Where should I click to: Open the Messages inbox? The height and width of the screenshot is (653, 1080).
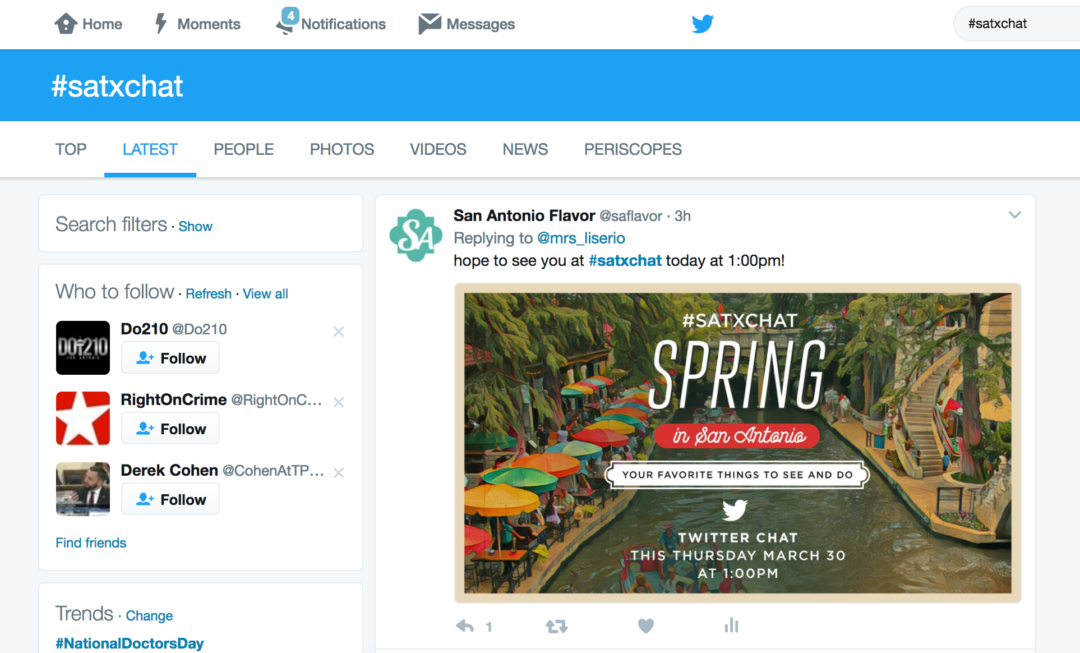(465, 23)
